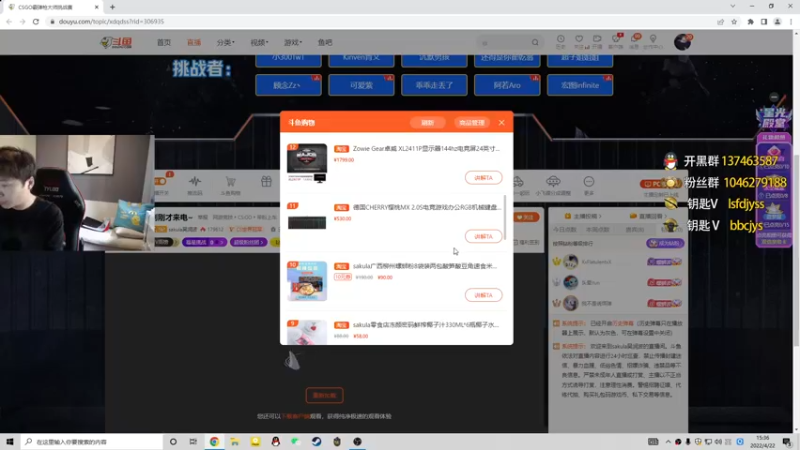The width and height of the screenshot is (800, 450).
Task: Select challenger 阿若Aro
Action: coord(507,85)
